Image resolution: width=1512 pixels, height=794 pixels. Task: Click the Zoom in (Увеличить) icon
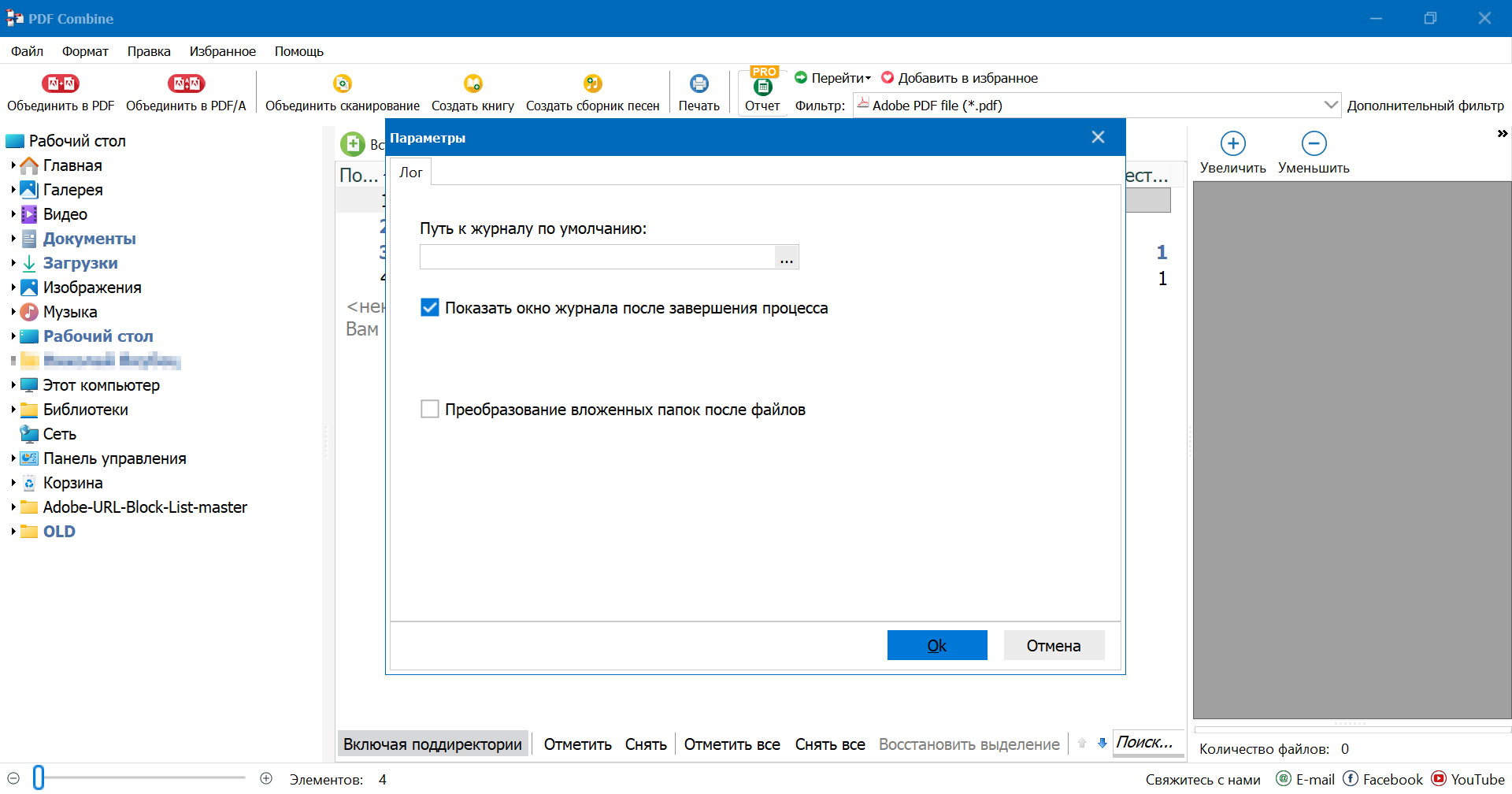pos(1232,143)
